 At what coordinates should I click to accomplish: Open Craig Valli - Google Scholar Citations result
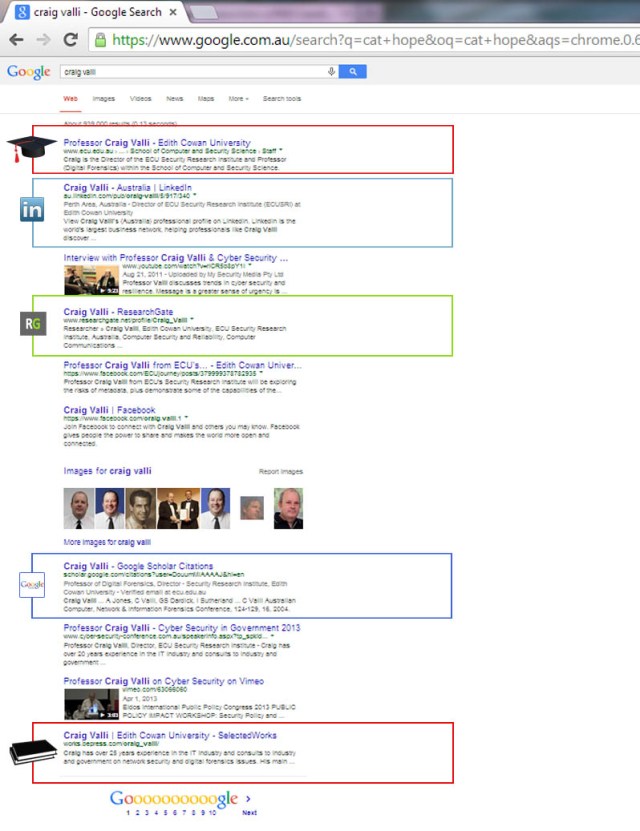pyautogui.click(x=138, y=566)
